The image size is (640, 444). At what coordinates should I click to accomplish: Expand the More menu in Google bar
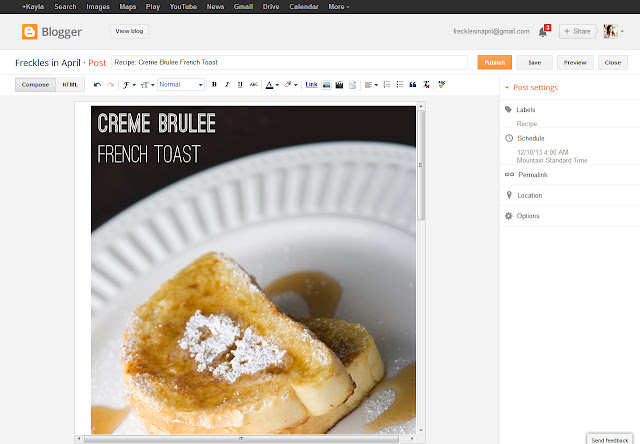click(339, 7)
